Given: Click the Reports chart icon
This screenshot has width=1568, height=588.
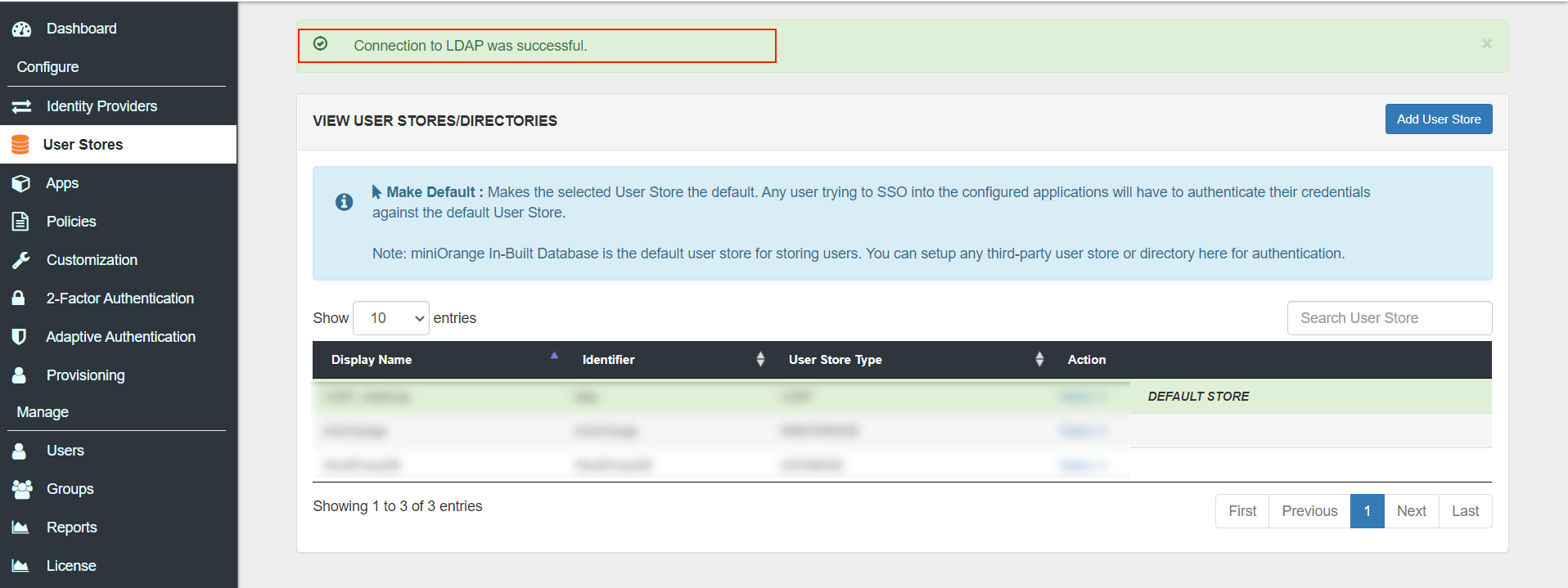Looking at the screenshot, I should [x=20, y=527].
